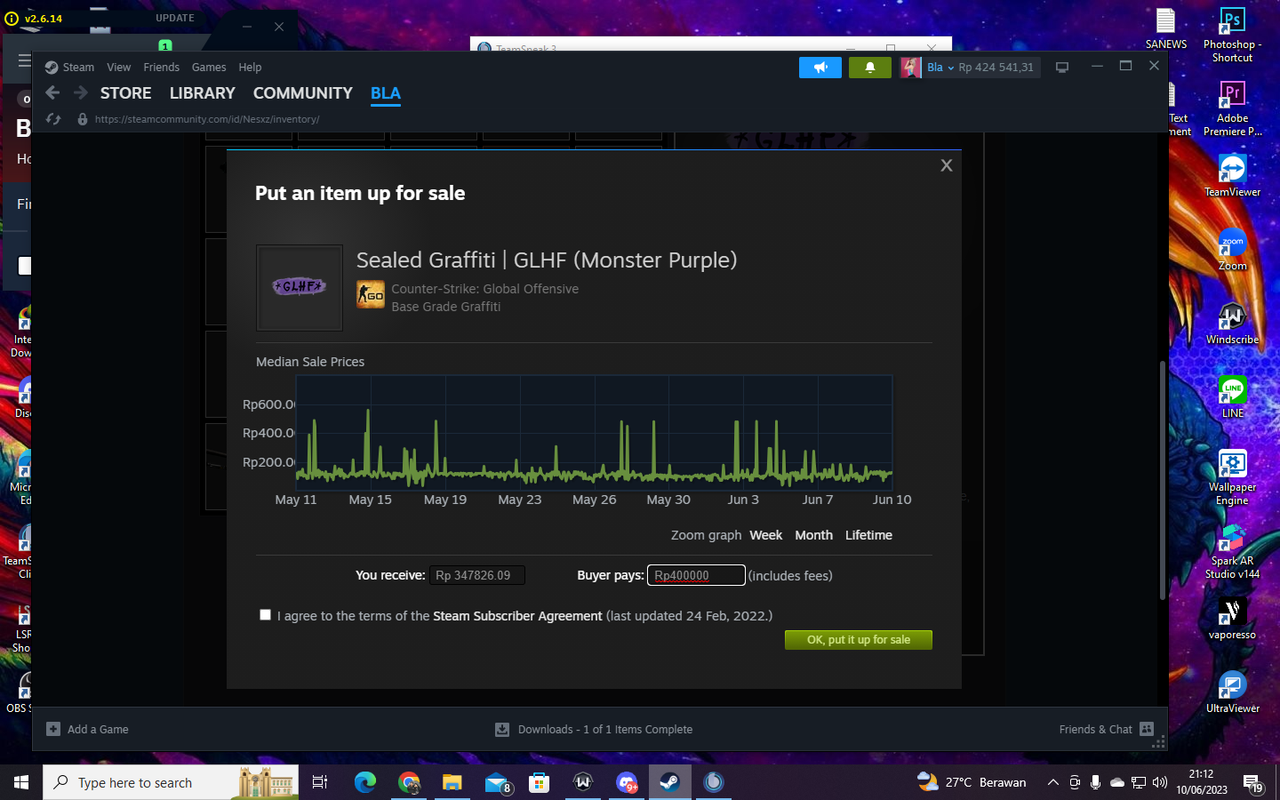The image size is (1280, 800).
Task: Go back with Steam's back arrow
Action: click(52, 93)
